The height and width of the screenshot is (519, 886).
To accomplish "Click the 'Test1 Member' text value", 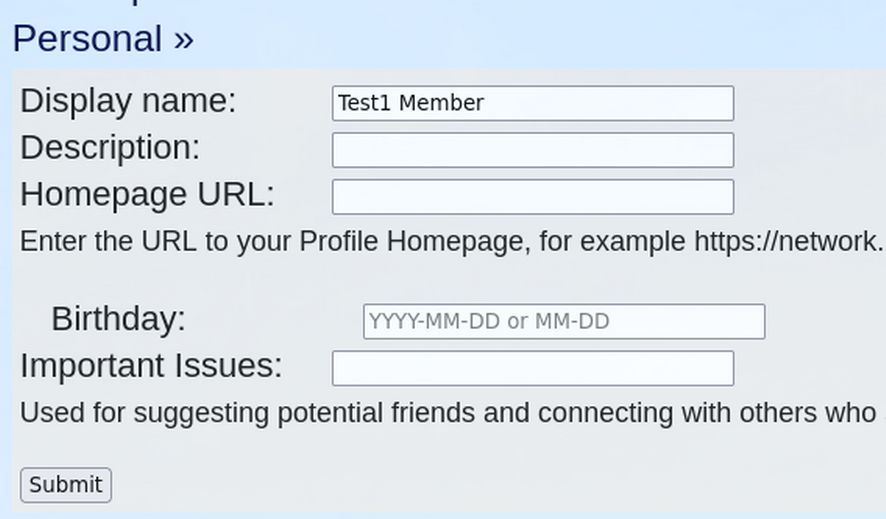I will [x=411, y=103].
